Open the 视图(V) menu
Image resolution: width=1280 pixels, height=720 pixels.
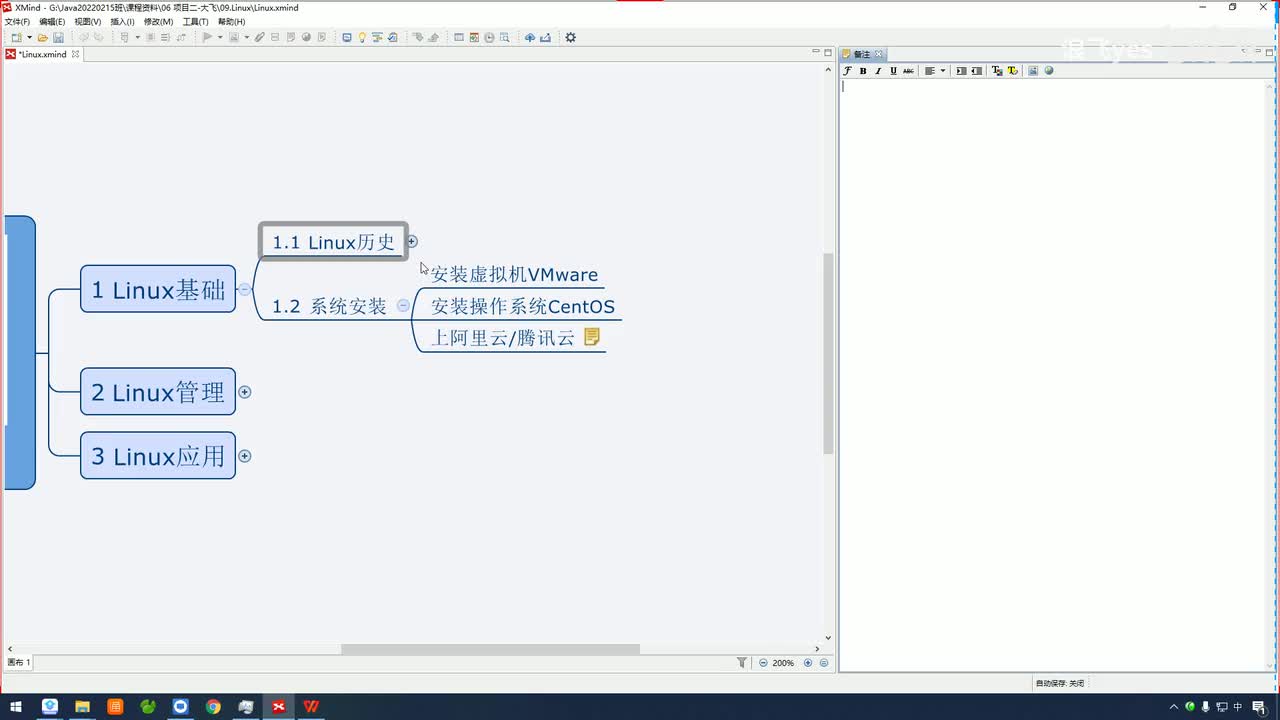pyautogui.click(x=88, y=21)
